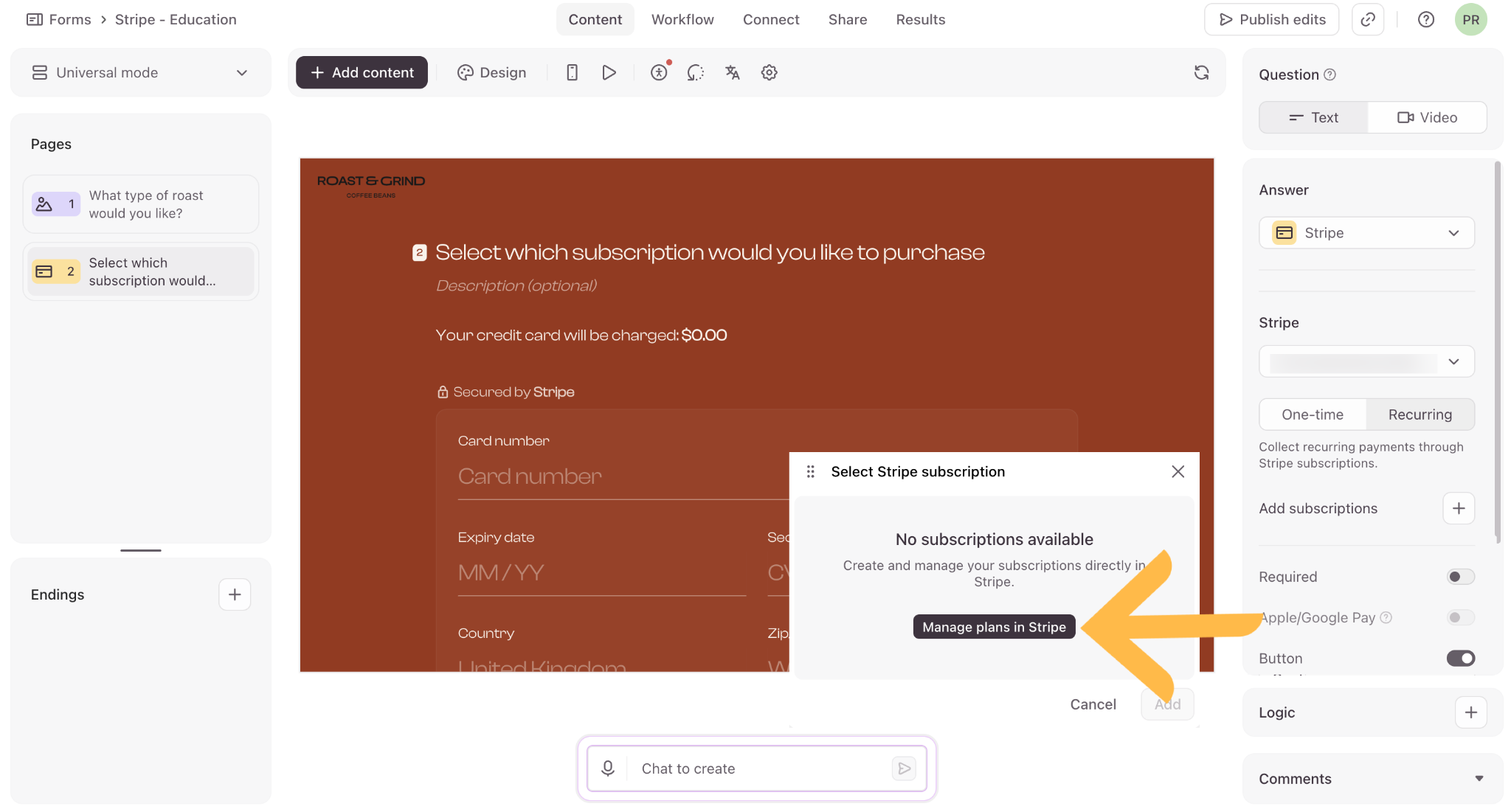Click the Add content button
Viewport: 1511px width, 812px height.
(x=362, y=72)
